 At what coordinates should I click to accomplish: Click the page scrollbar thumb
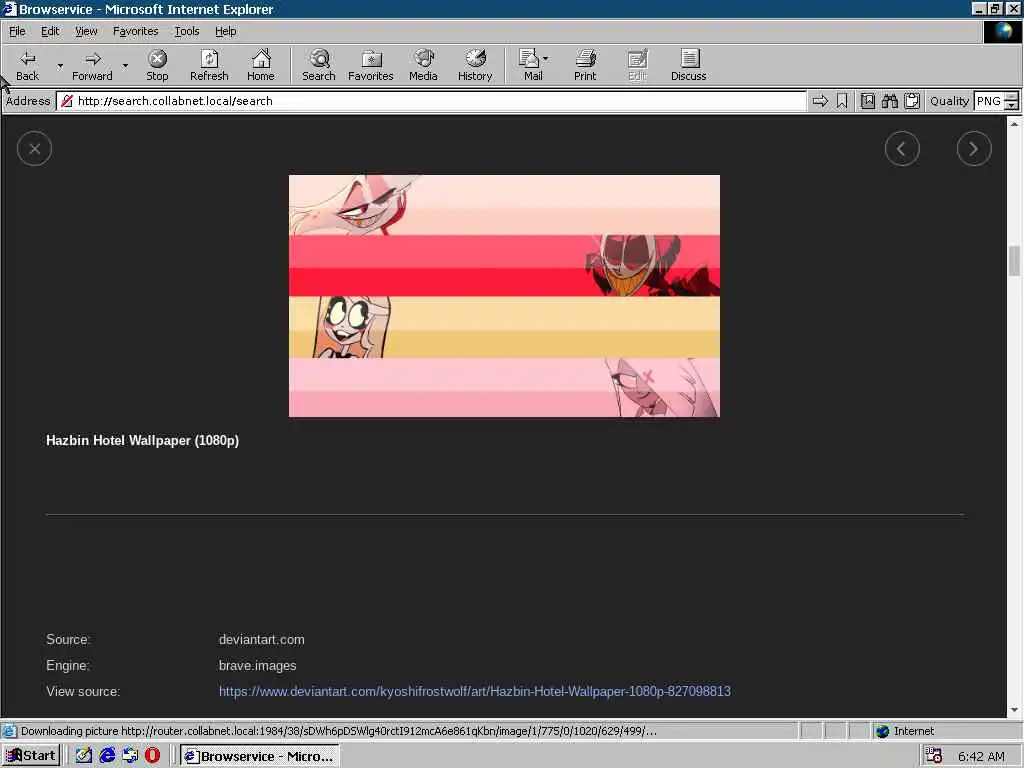point(1014,261)
